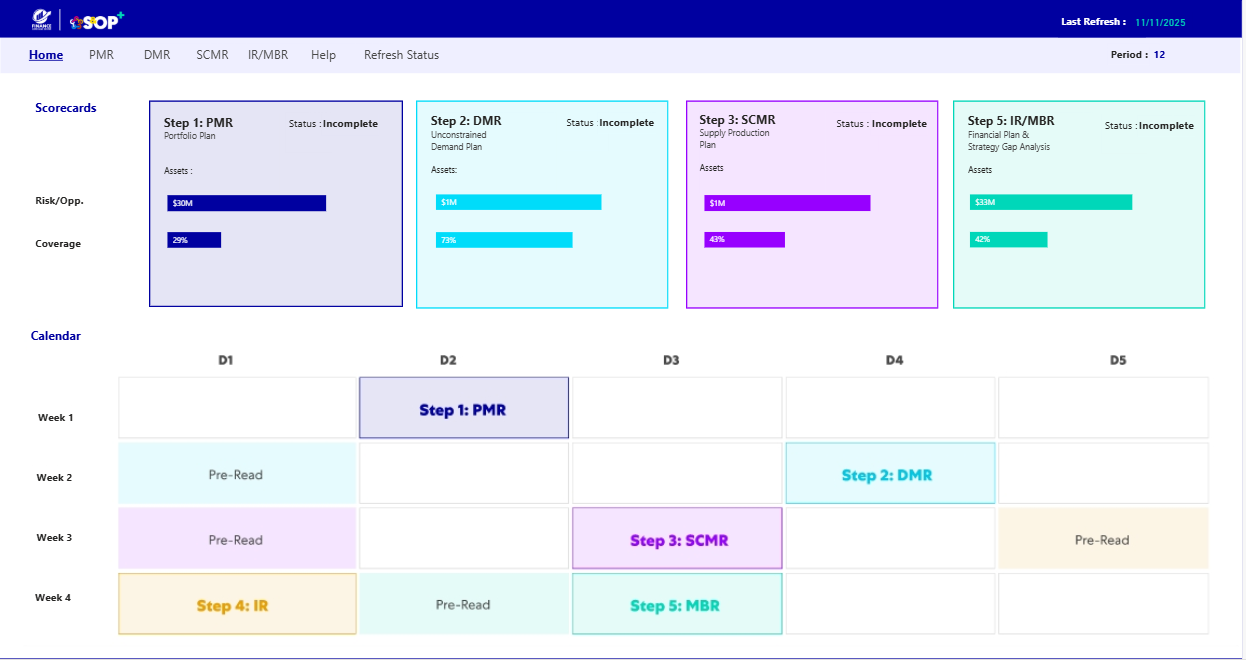Select IR/MBR in the navigation bar
The width and height of the screenshot is (1246, 660).
tap(268, 55)
